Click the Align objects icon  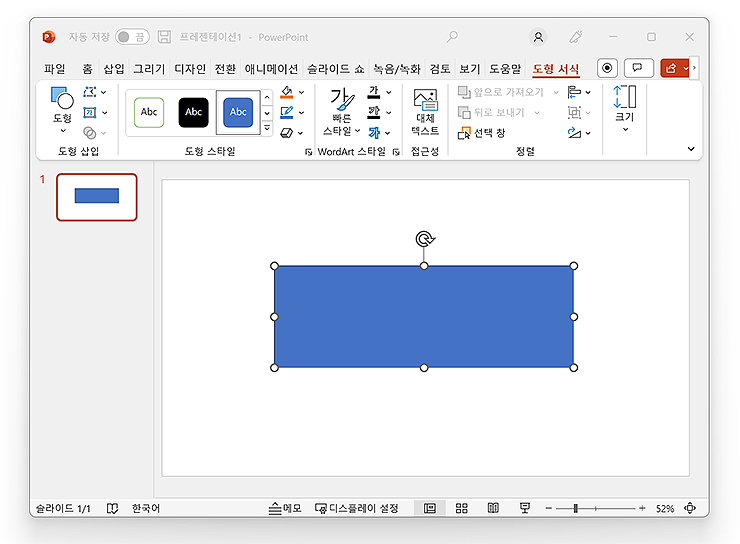click(574, 92)
